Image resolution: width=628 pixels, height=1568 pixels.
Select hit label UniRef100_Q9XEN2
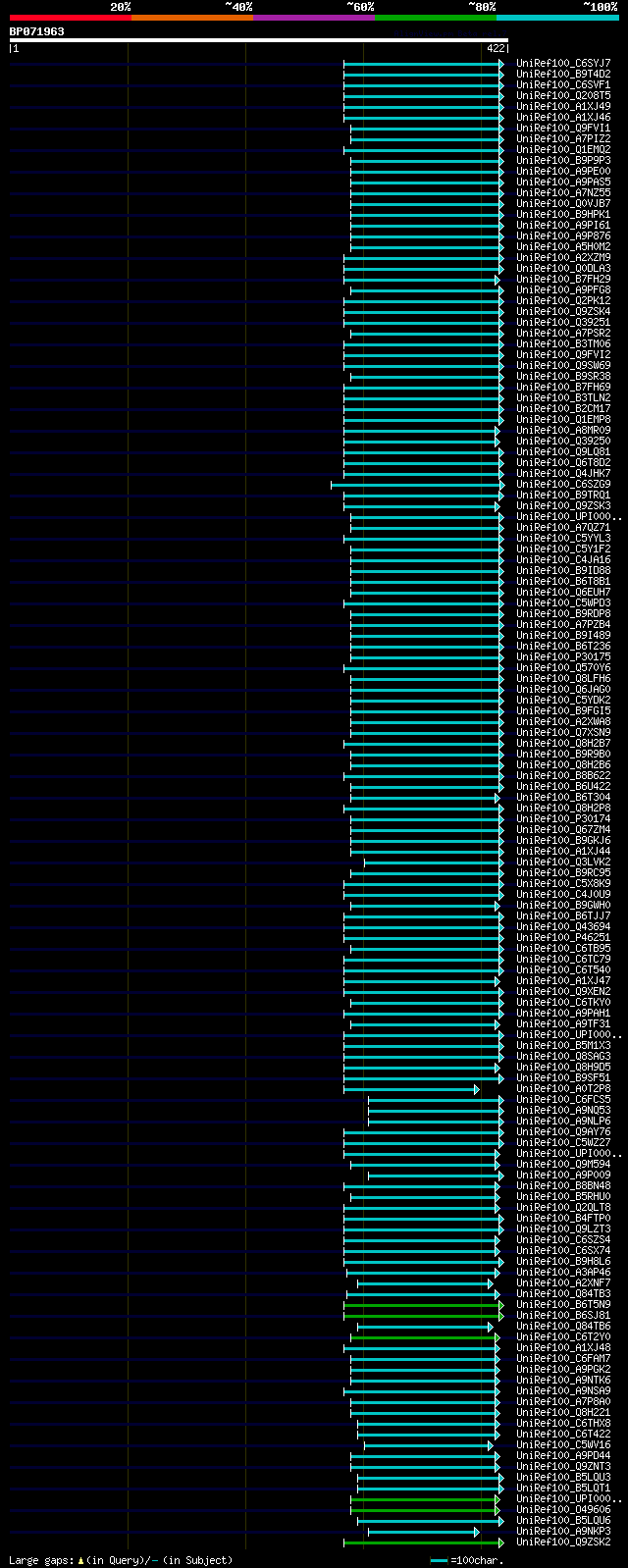click(x=563, y=991)
